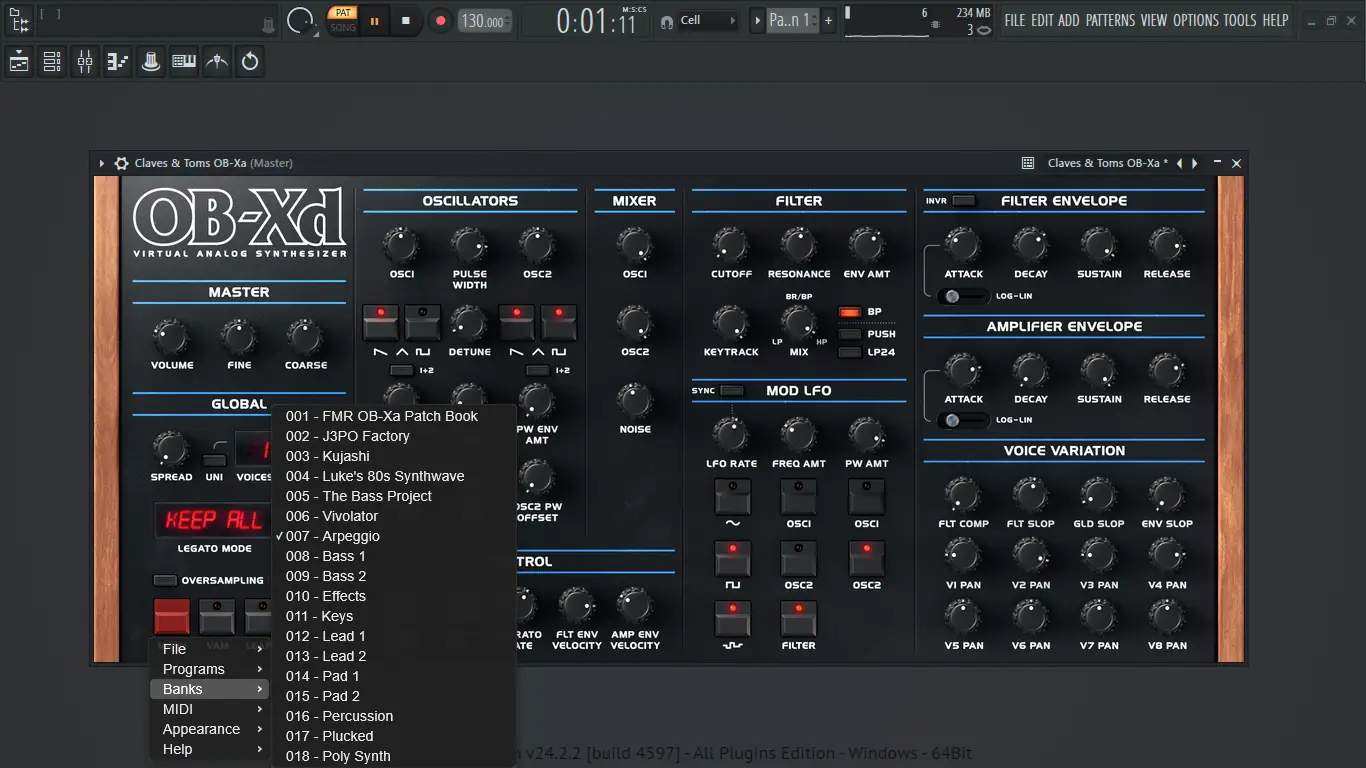Screen dimensions: 1366x768
Task: Click the 130.000 tempo field
Action: [x=483, y=21]
